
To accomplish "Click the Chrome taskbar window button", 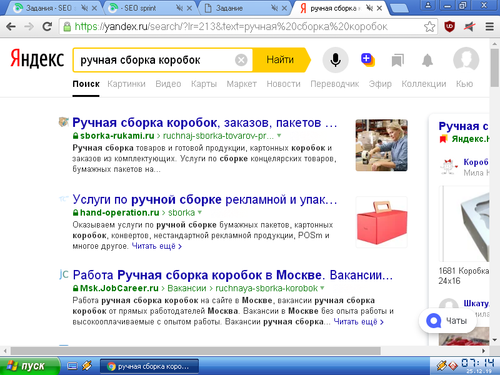I will [149, 366].
